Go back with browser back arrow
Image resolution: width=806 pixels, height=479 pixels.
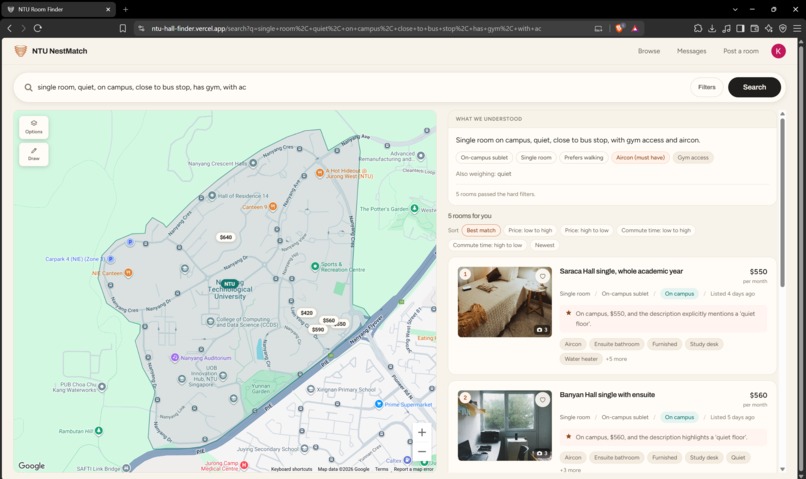(9, 28)
